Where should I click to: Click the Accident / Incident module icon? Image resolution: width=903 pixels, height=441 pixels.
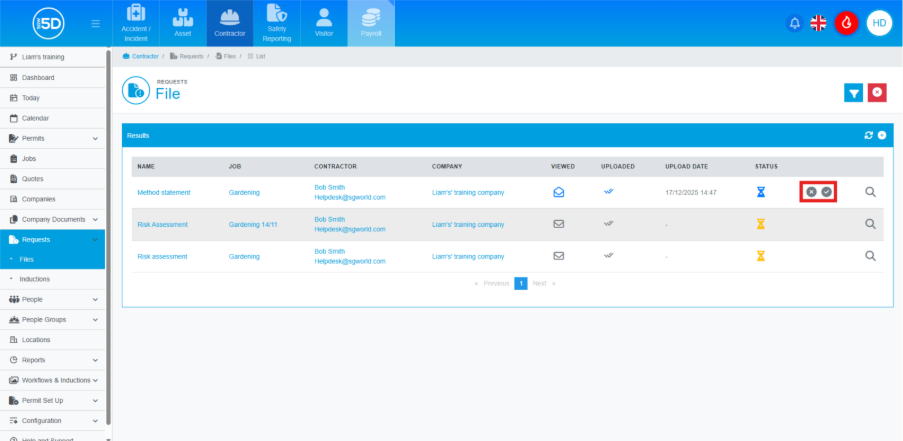tap(136, 23)
